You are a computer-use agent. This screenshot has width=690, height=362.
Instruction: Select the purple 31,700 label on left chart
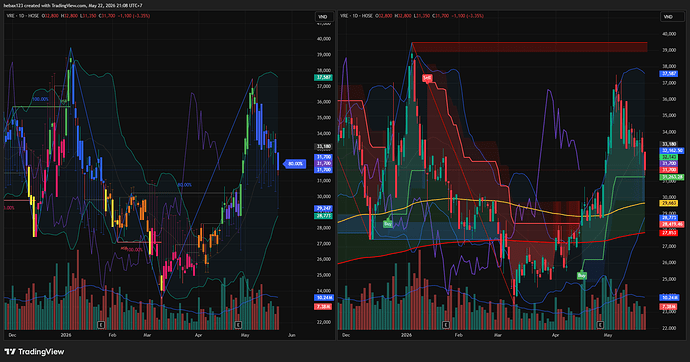pos(323,163)
